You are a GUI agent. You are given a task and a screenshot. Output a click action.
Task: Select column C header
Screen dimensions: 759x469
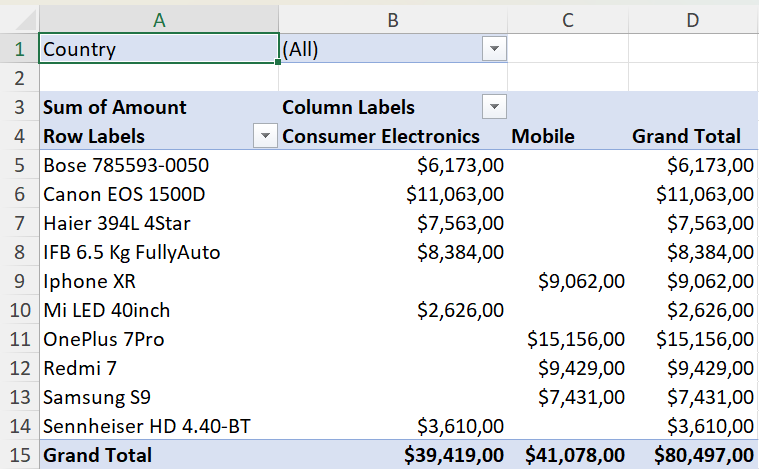pyautogui.click(x=568, y=20)
